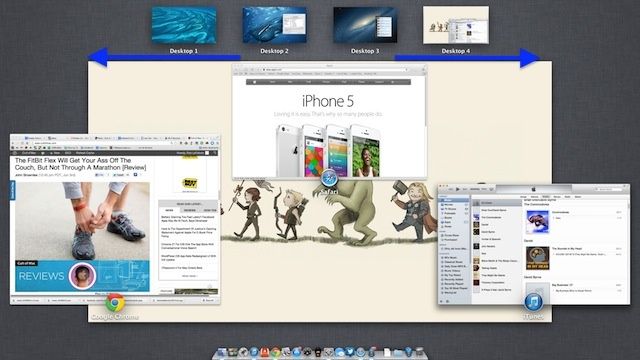Open Finder from the Dock
This screenshot has height=360, width=640.
[x=222, y=353]
